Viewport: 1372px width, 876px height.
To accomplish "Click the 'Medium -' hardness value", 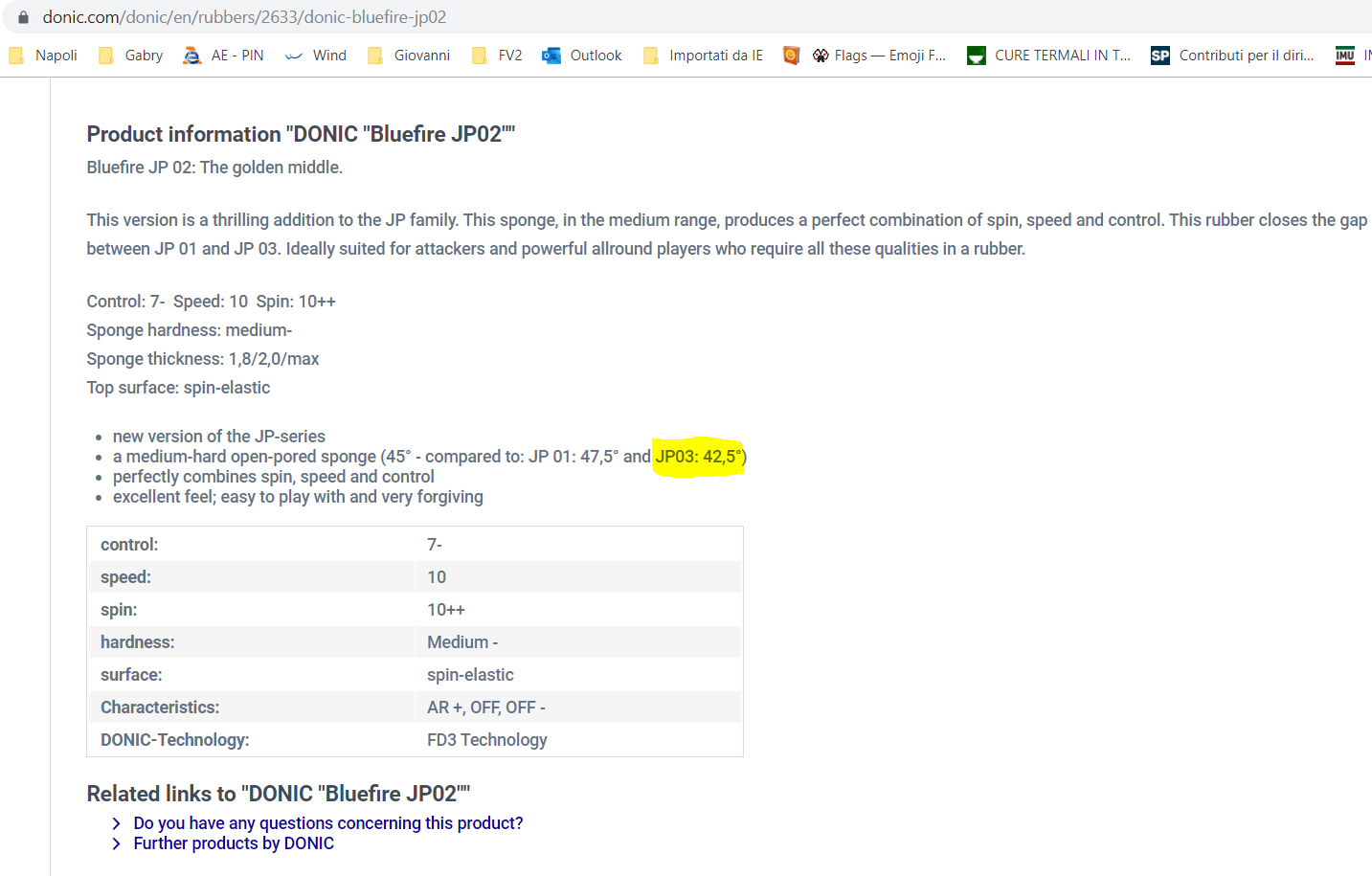I will click(462, 642).
